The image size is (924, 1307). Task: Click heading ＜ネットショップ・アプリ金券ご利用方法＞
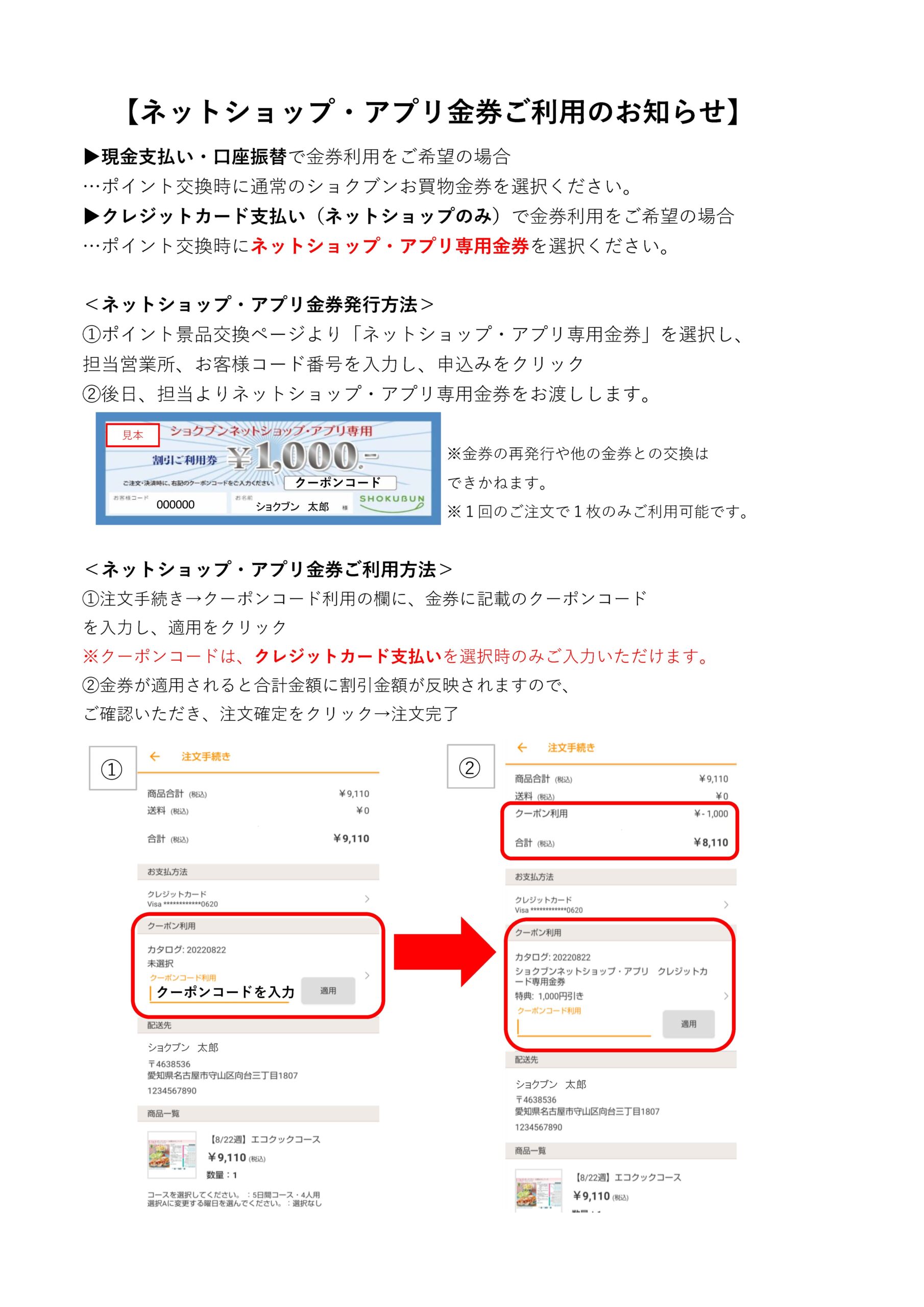[268, 569]
